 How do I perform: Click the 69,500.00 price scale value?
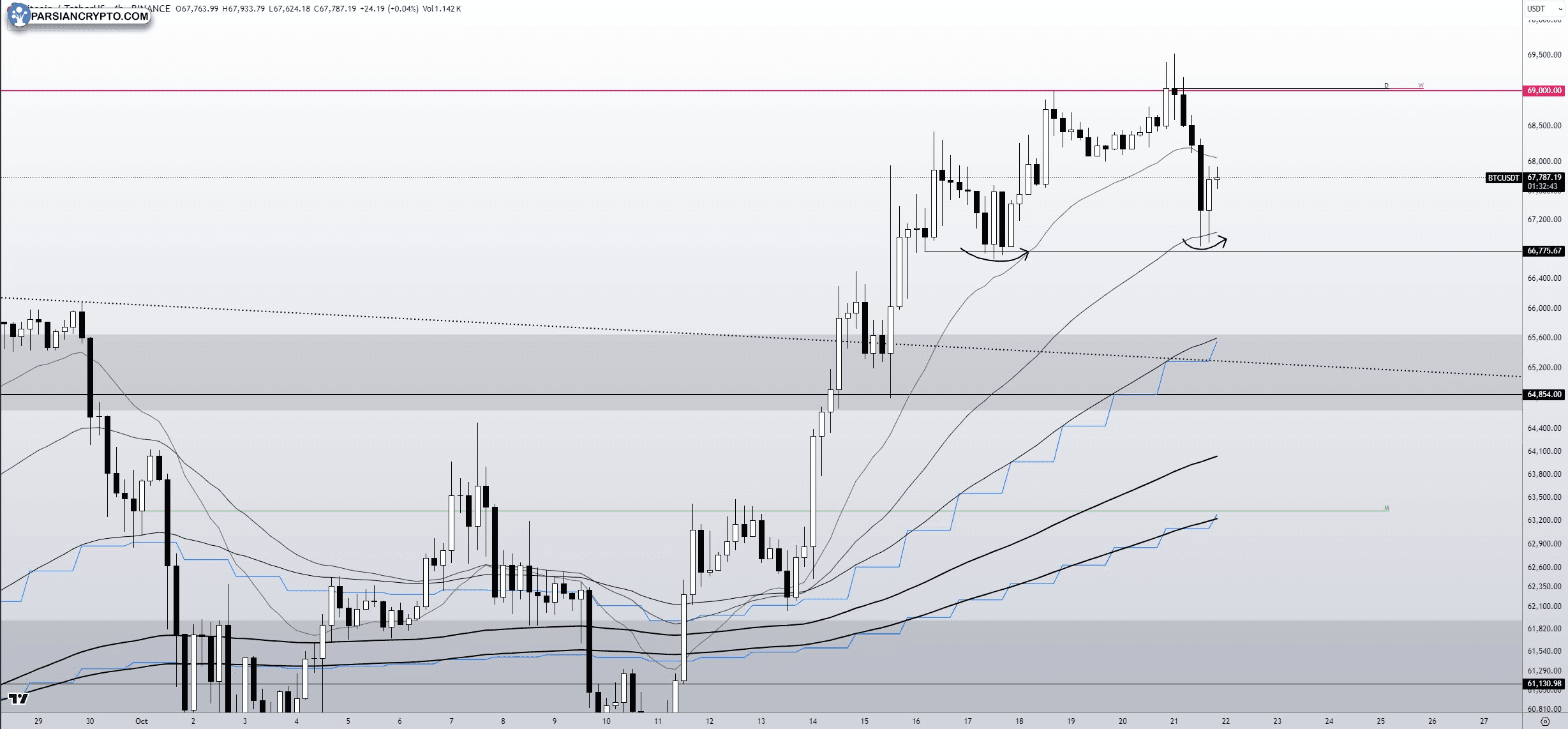tap(1544, 55)
